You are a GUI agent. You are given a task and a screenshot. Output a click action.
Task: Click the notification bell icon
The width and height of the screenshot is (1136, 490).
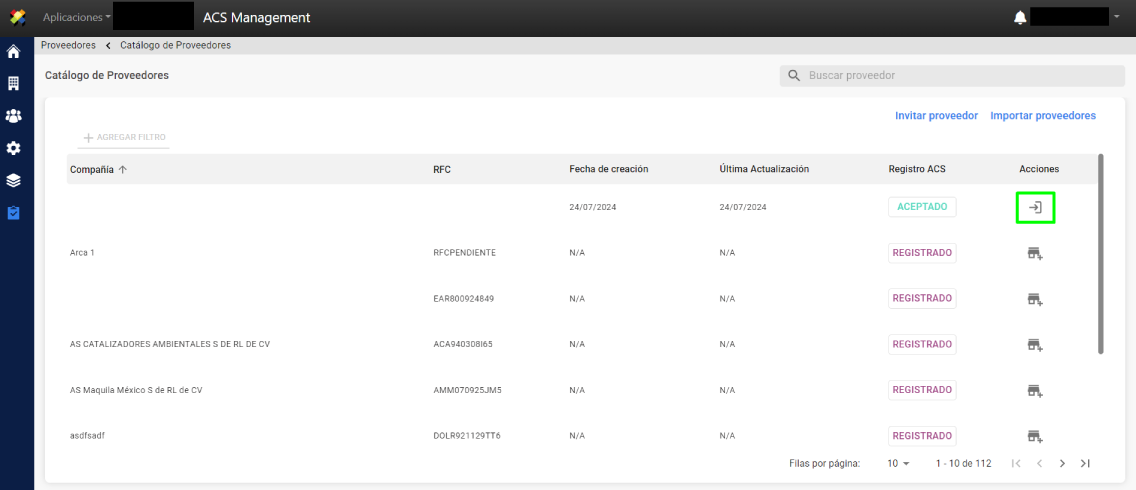click(1020, 17)
